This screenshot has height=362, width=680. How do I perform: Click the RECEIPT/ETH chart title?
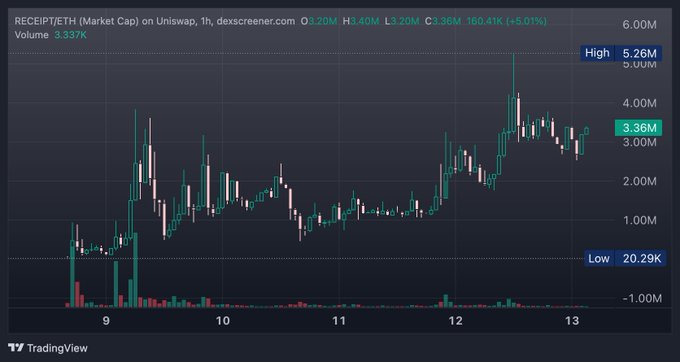[155, 21]
